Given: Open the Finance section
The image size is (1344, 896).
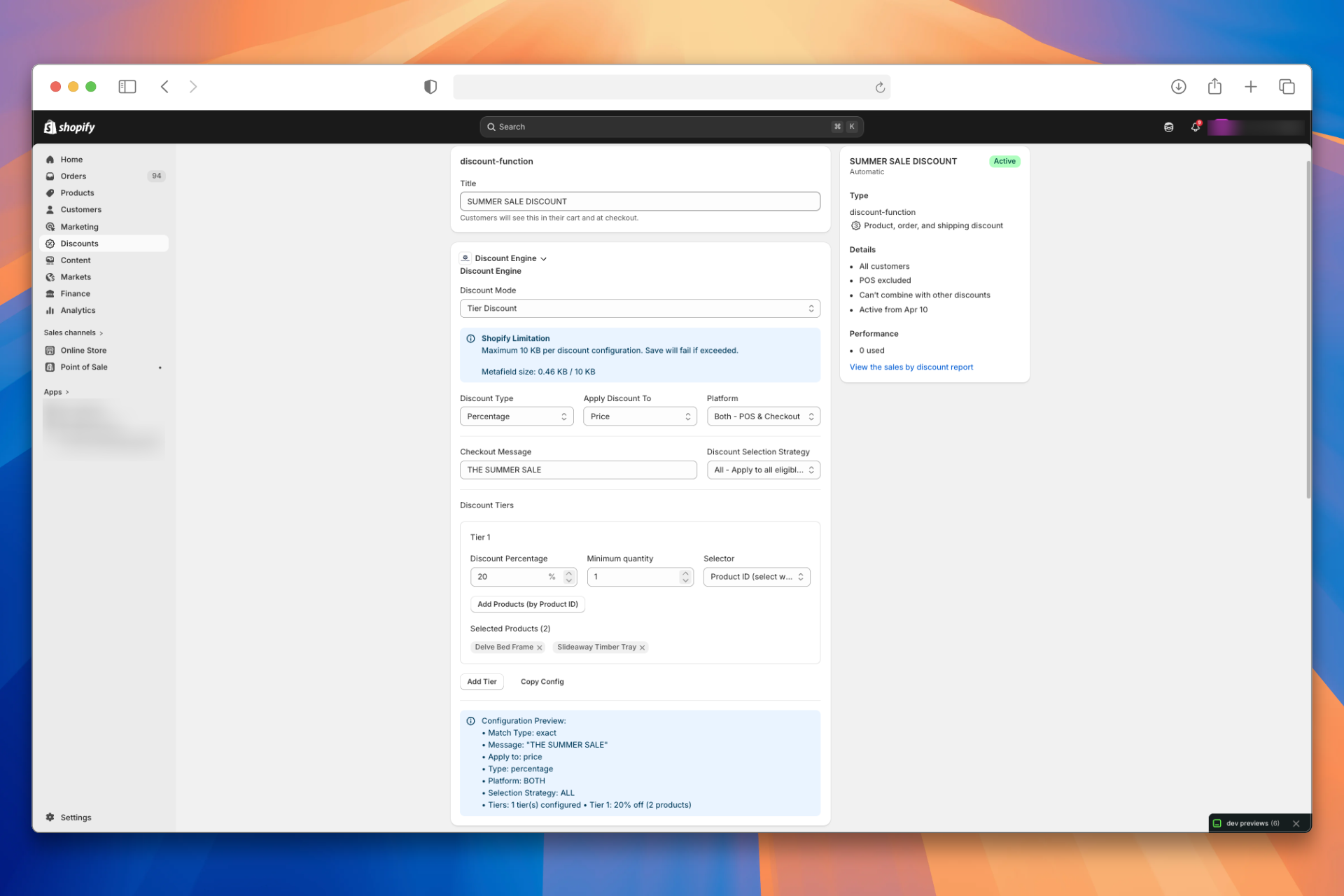Looking at the screenshot, I should tap(73, 293).
